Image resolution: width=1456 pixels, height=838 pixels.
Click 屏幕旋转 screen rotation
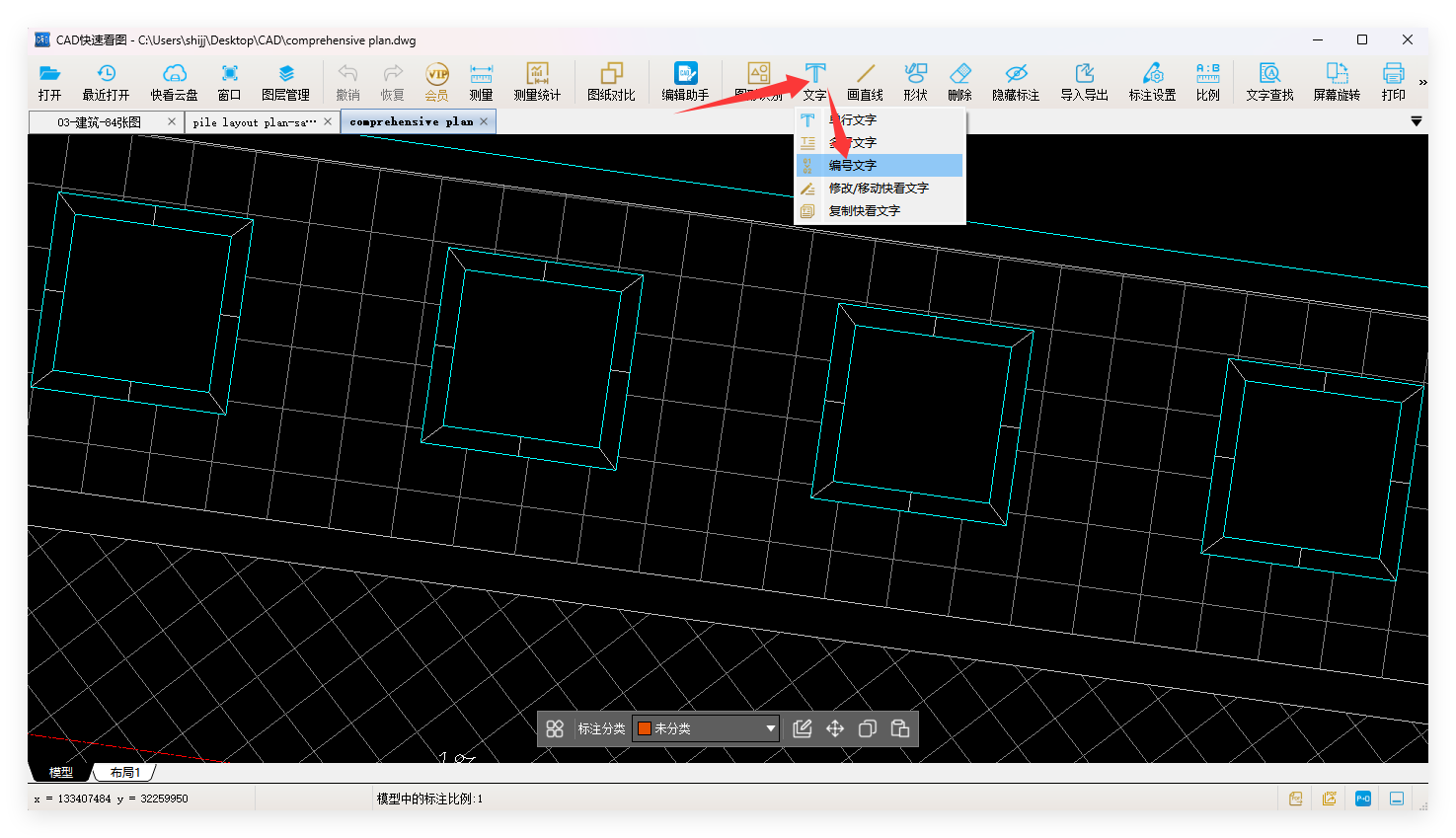1337,82
